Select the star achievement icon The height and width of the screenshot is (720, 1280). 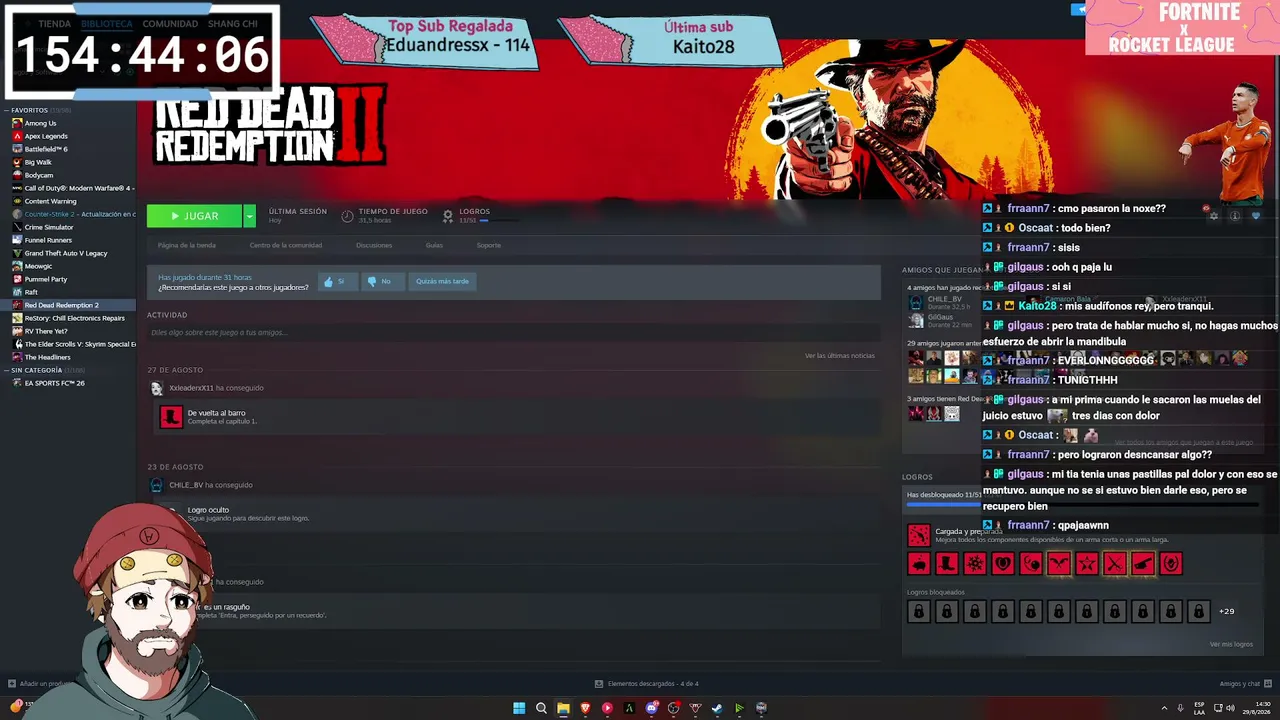tap(1087, 564)
